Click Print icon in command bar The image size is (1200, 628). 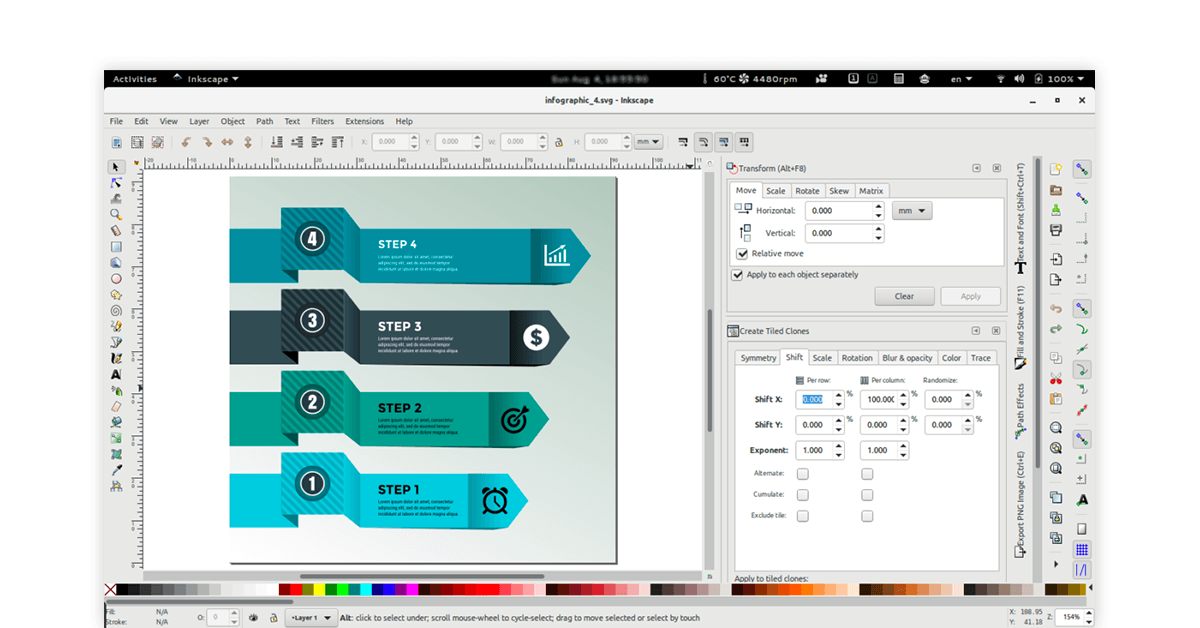tap(1056, 230)
